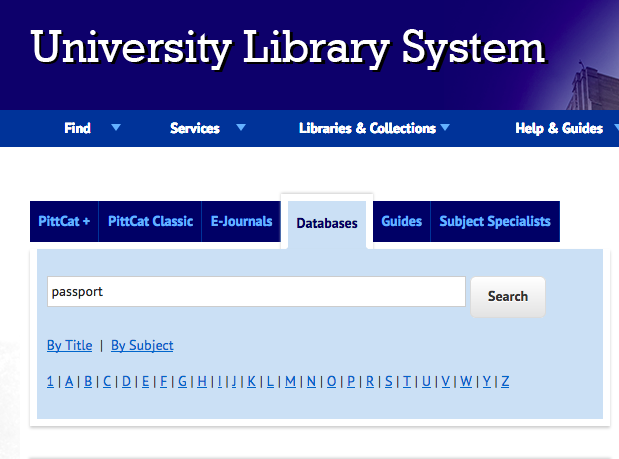Screen dimensions: 619x459
Task: Expand the Find dropdown arrow
Action: pyautogui.click(x=116, y=127)
